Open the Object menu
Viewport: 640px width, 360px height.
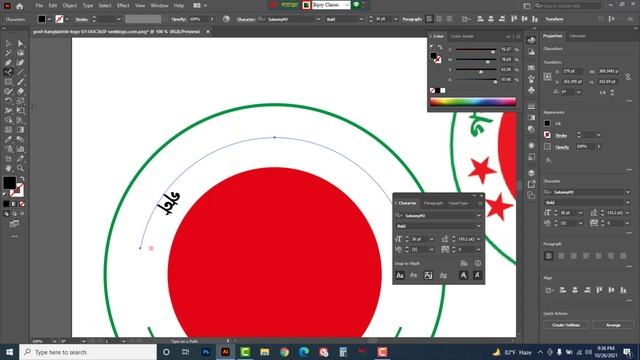tap(69, 6)
